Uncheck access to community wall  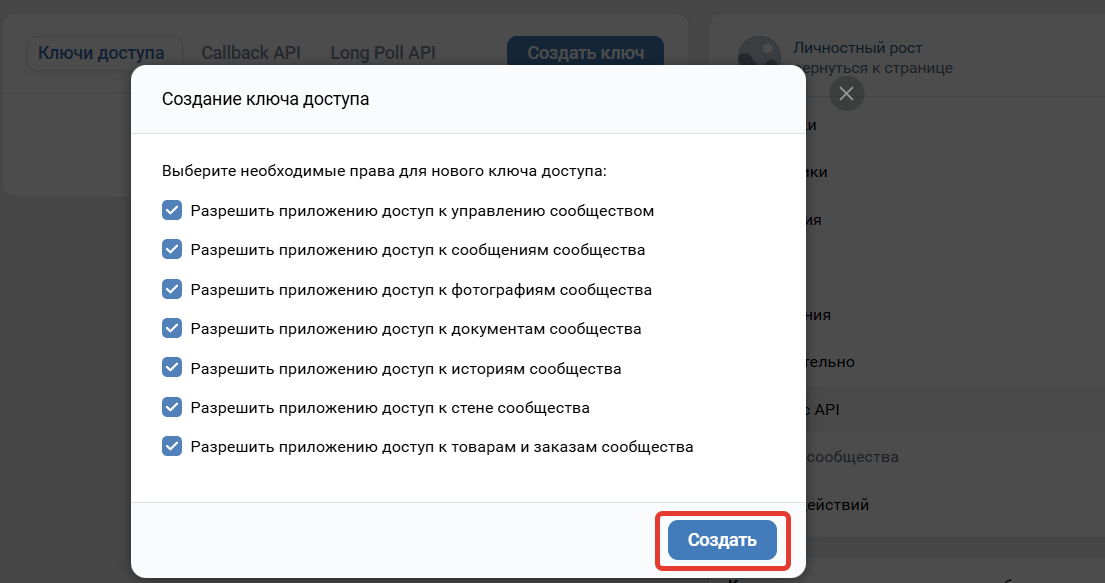pyautogui.click(x=172, y=407)
